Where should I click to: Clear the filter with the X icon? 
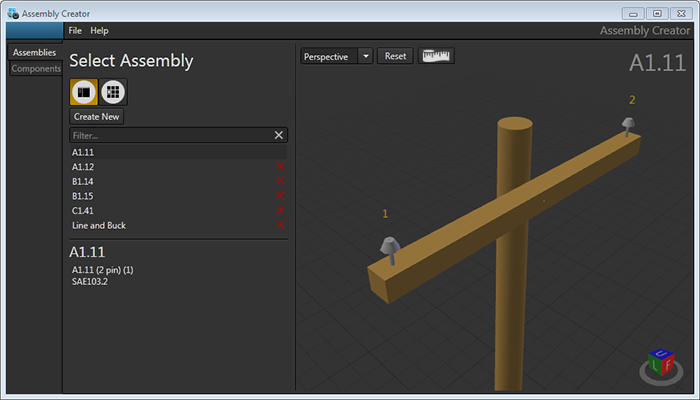pos(279,135)
